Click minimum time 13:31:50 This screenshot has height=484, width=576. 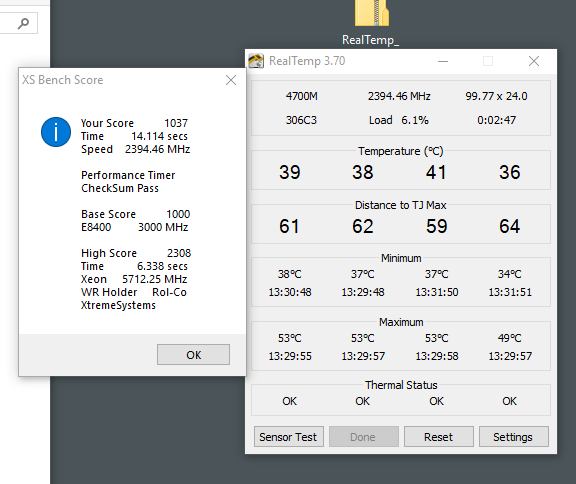click(437, 292)
